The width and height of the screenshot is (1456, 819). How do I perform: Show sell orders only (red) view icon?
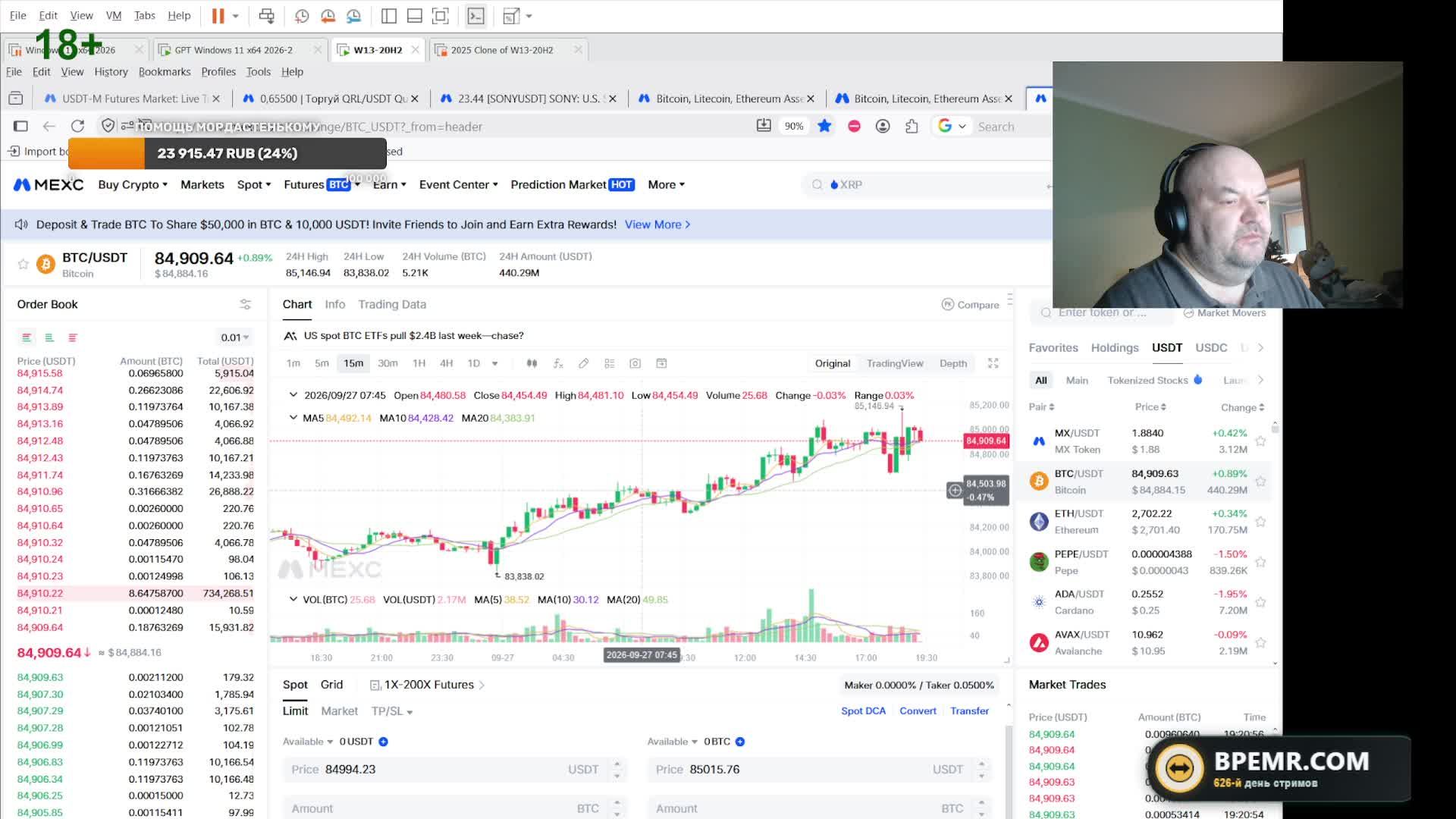click(x=73, y=337)
